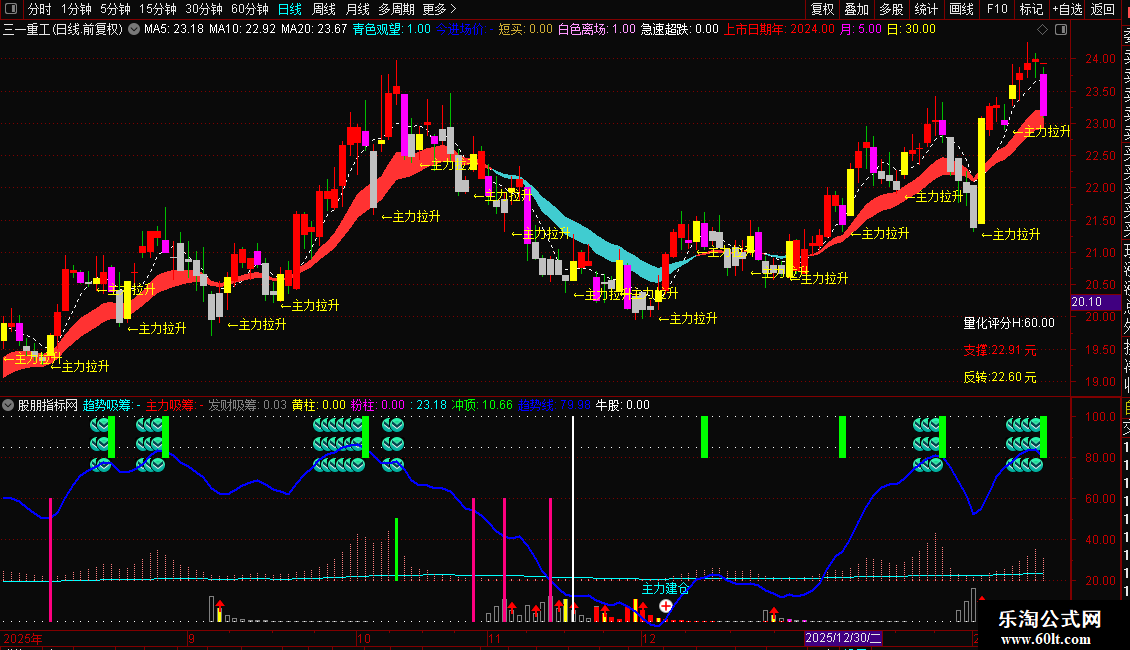
Task: Select the 周线 weekly period tab
Action: pos(324,9)
